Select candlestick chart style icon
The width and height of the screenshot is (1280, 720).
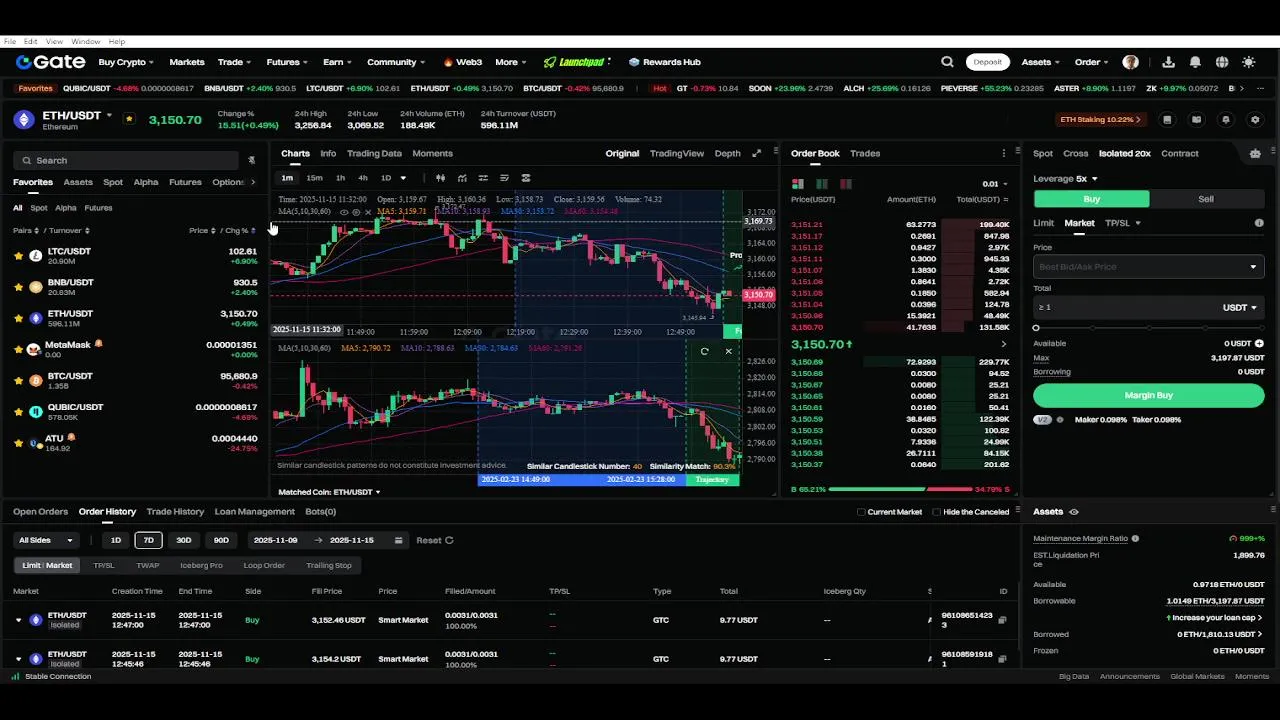click(441, 178)
